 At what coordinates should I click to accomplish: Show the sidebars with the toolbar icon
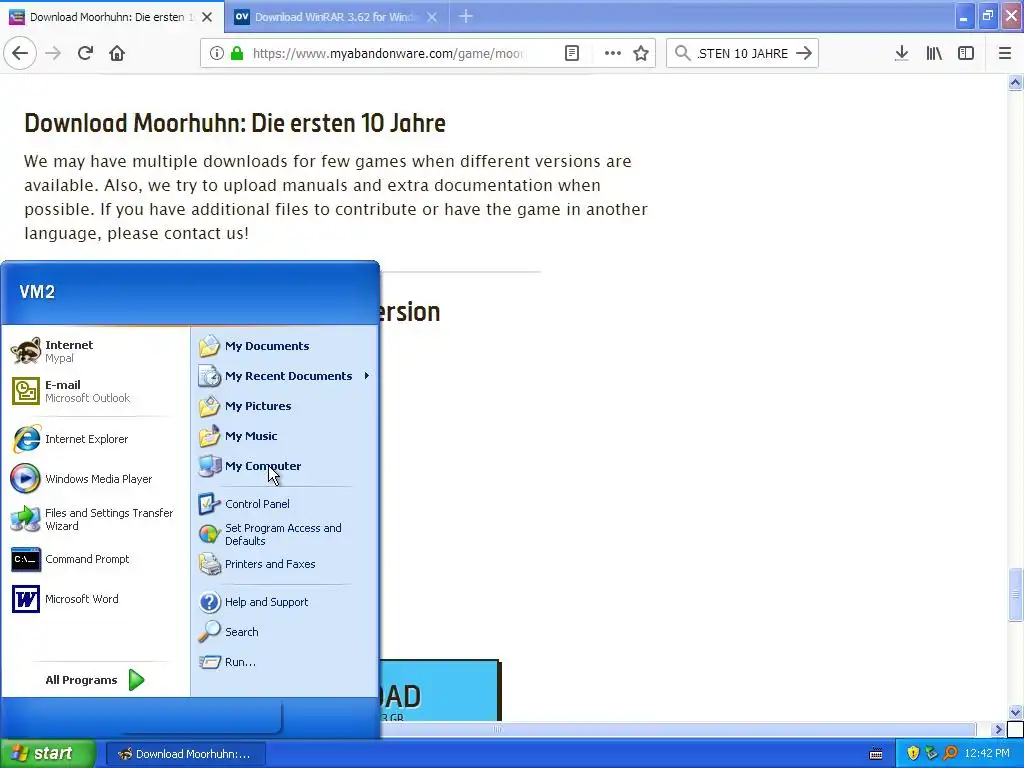click(966, 53)
